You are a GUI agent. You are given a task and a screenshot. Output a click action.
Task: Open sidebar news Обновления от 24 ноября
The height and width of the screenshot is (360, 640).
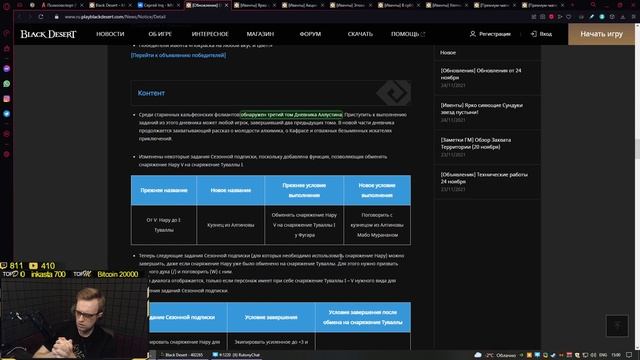click(x=487, y=78)
